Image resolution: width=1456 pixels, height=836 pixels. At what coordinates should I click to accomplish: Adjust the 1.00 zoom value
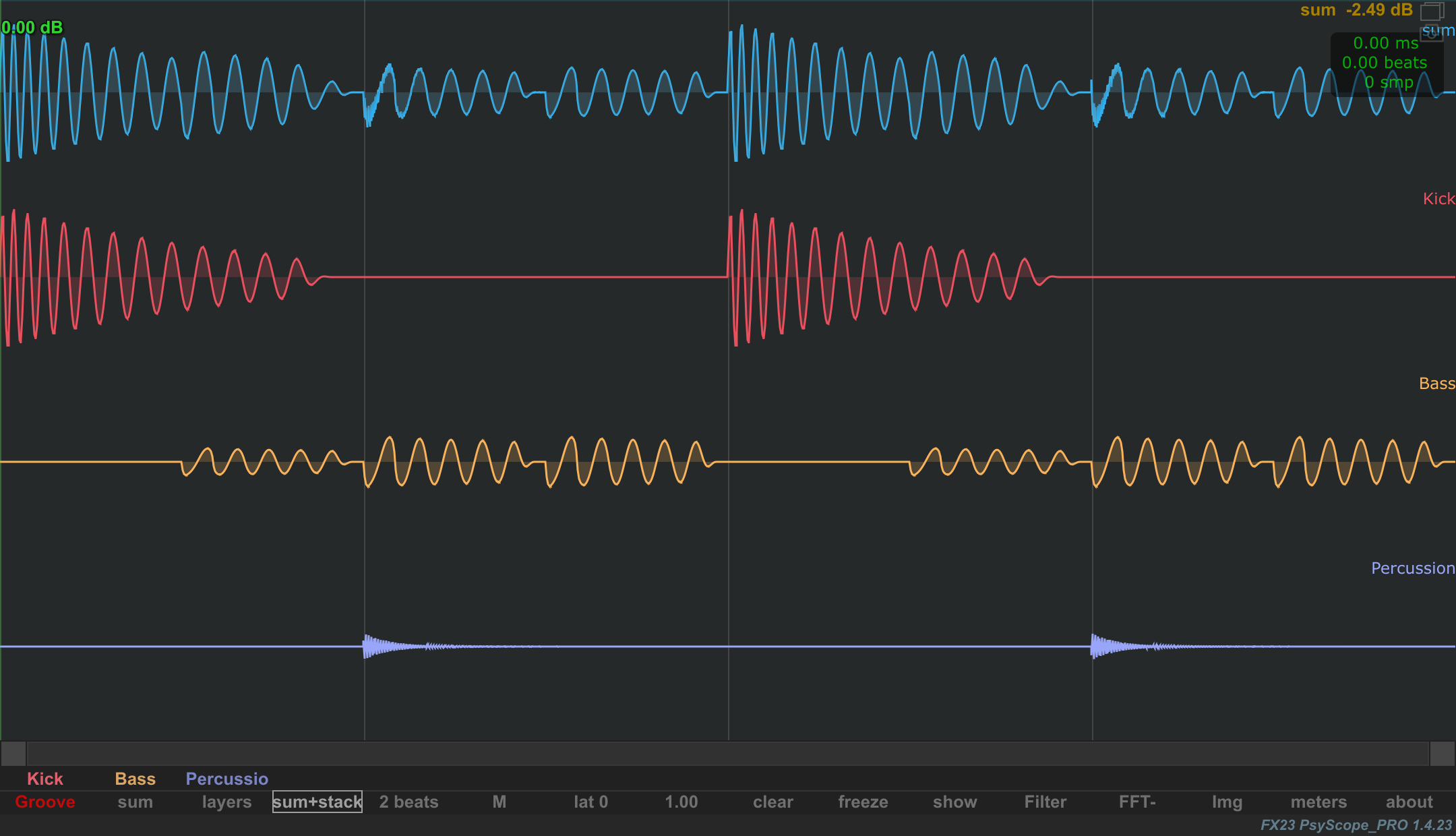pyautogui.click(x=681, y=802)
